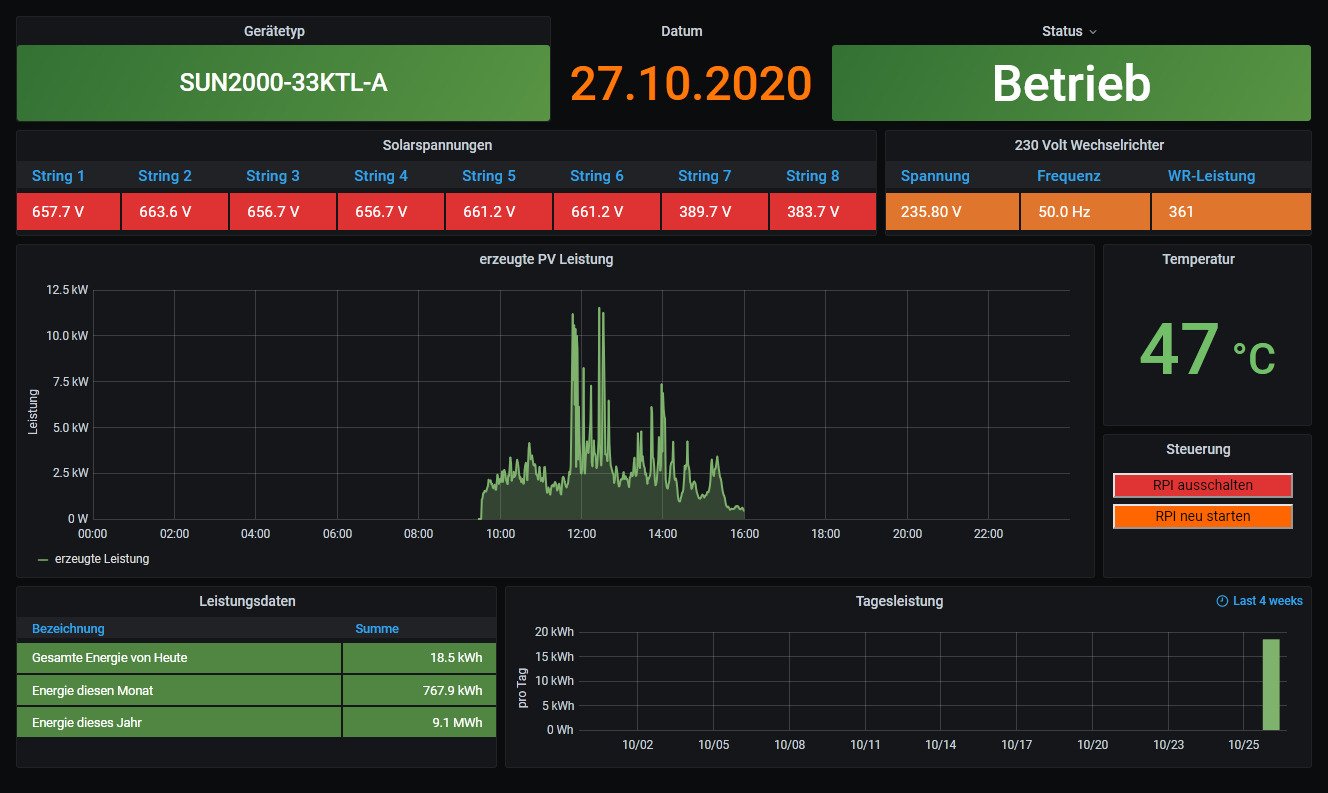Open the erzeugte PV Leistung panel title menu
Viewport: 1328px width, 793px height.
(x=546, y=259)
